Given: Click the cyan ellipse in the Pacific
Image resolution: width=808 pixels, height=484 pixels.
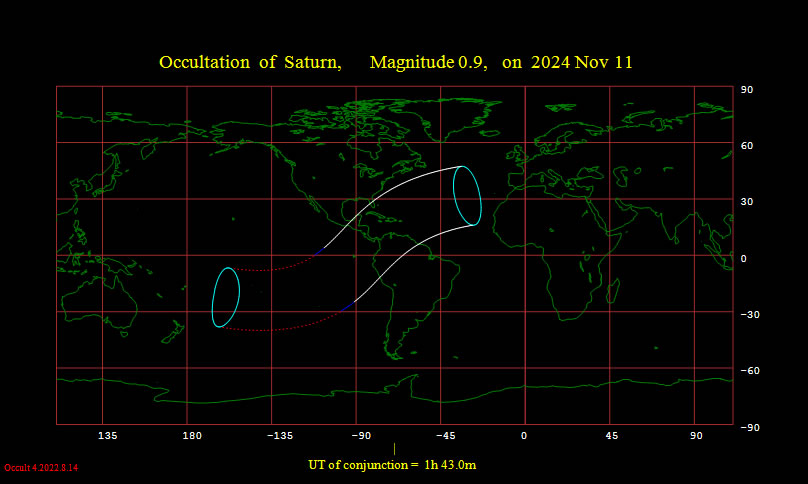Looking at the screenshot, I should [x=226, y=297].
